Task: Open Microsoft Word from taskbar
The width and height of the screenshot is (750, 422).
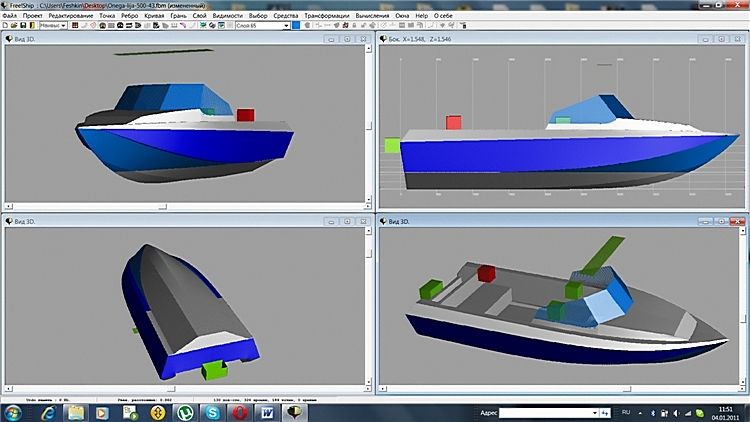Action: (268, 412)
